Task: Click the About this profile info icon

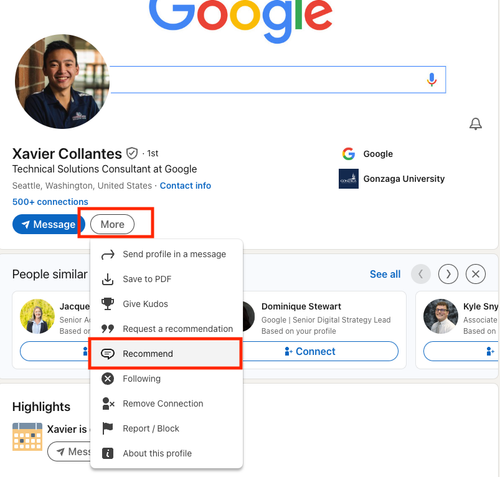Action: tap(108, 453)
